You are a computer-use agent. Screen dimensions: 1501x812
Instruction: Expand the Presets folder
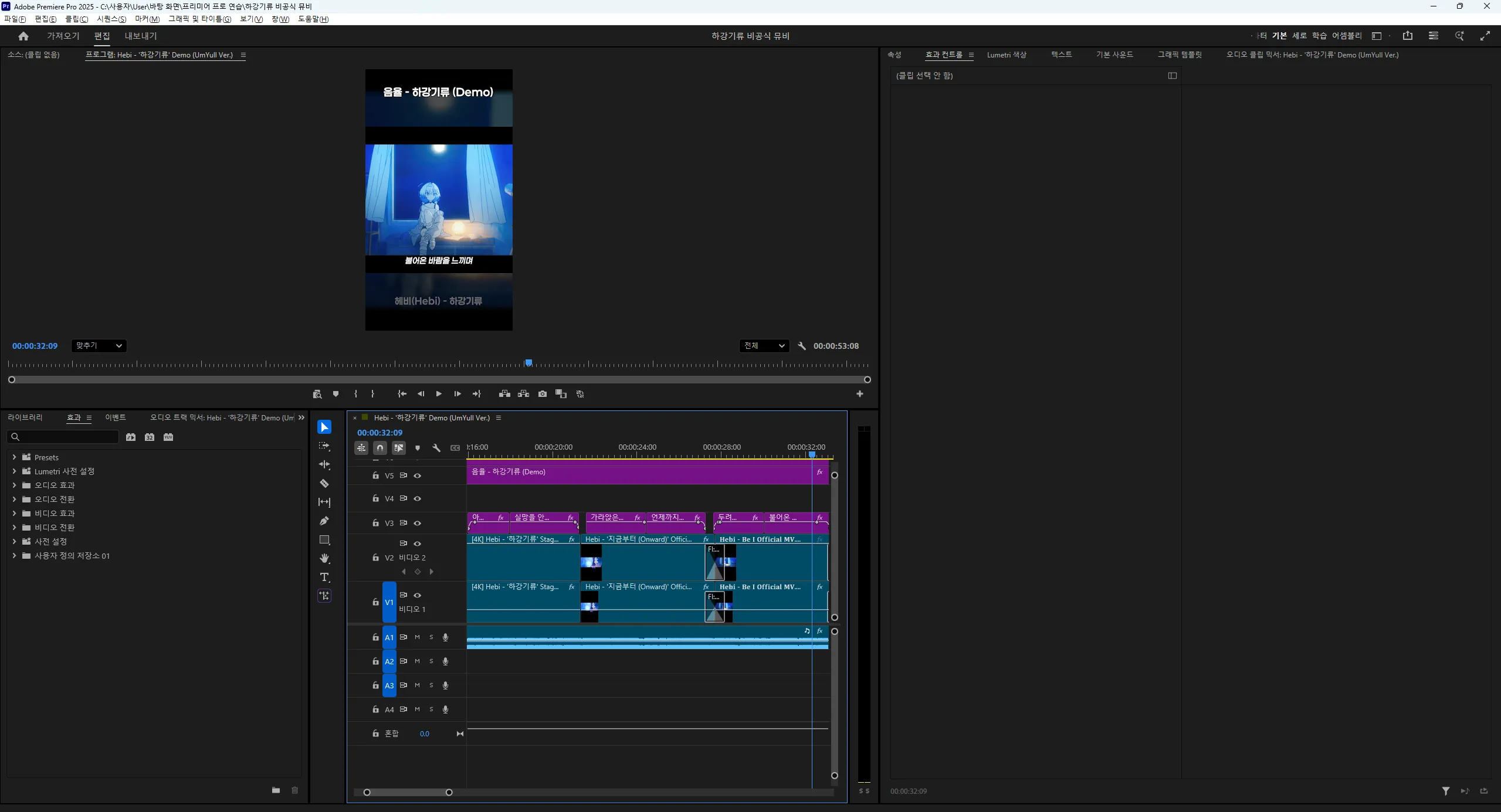pyautogui.click(x=14, y=457)
